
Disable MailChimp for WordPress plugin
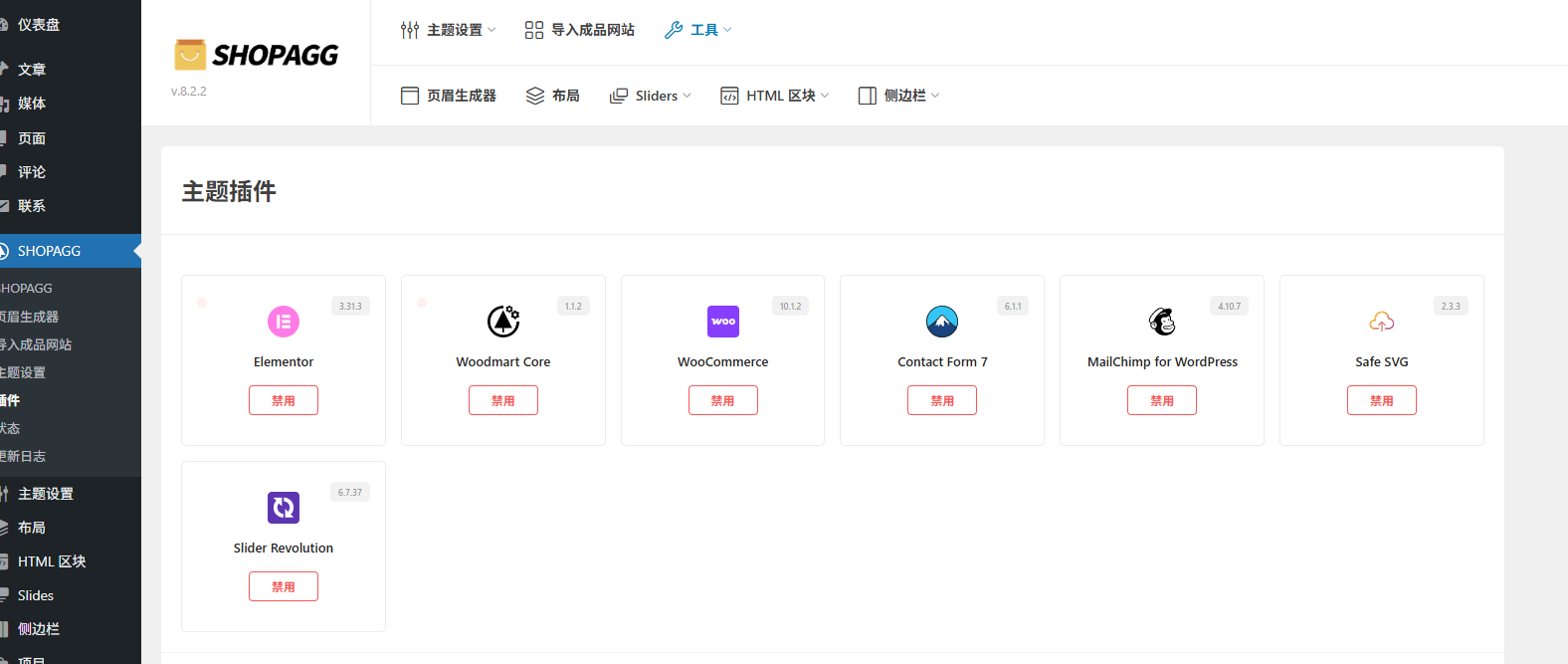1162,400
